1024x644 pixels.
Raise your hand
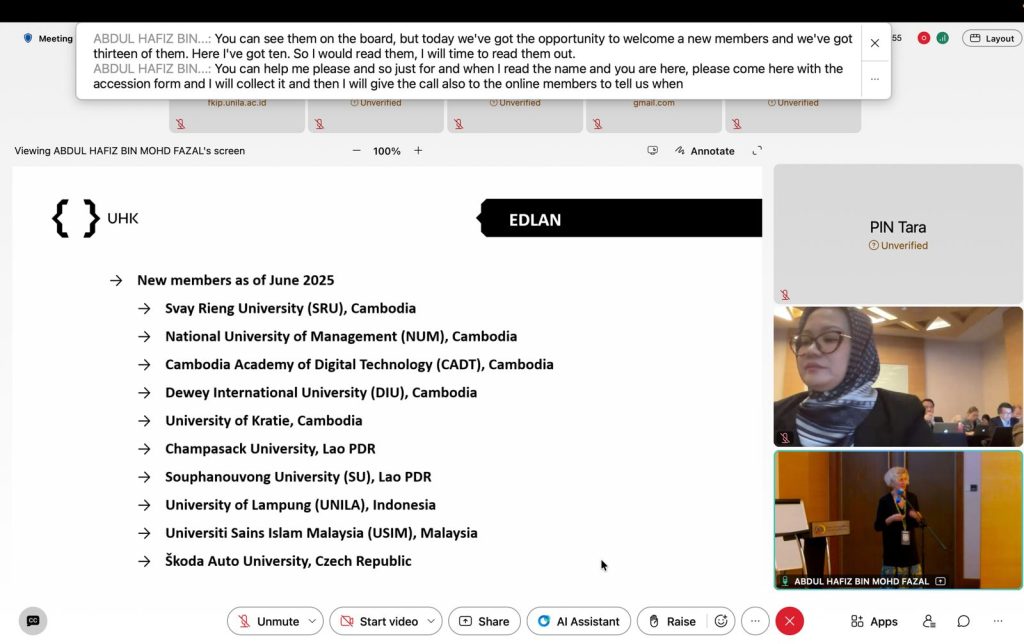tap(671, 621)
